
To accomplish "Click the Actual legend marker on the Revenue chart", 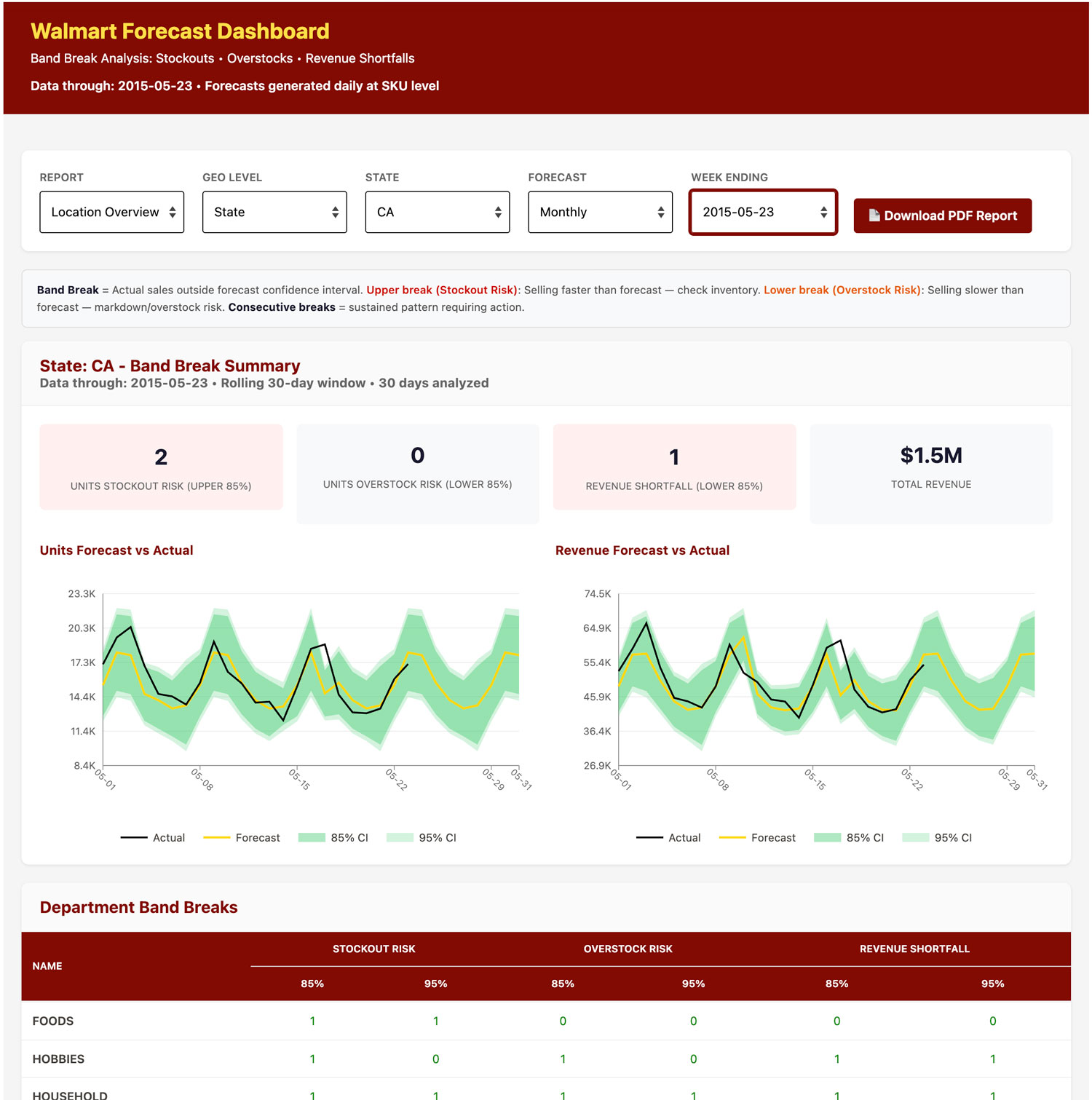I will tap(652, 837).
